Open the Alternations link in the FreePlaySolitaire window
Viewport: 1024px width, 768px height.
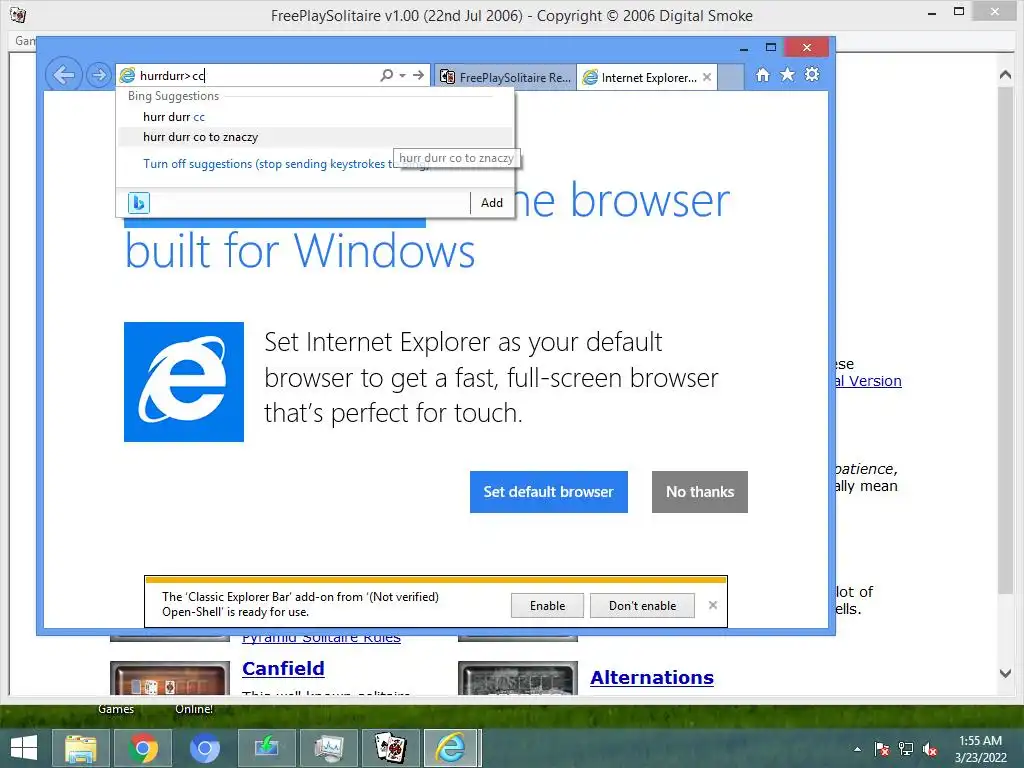(x=652, y=678)
